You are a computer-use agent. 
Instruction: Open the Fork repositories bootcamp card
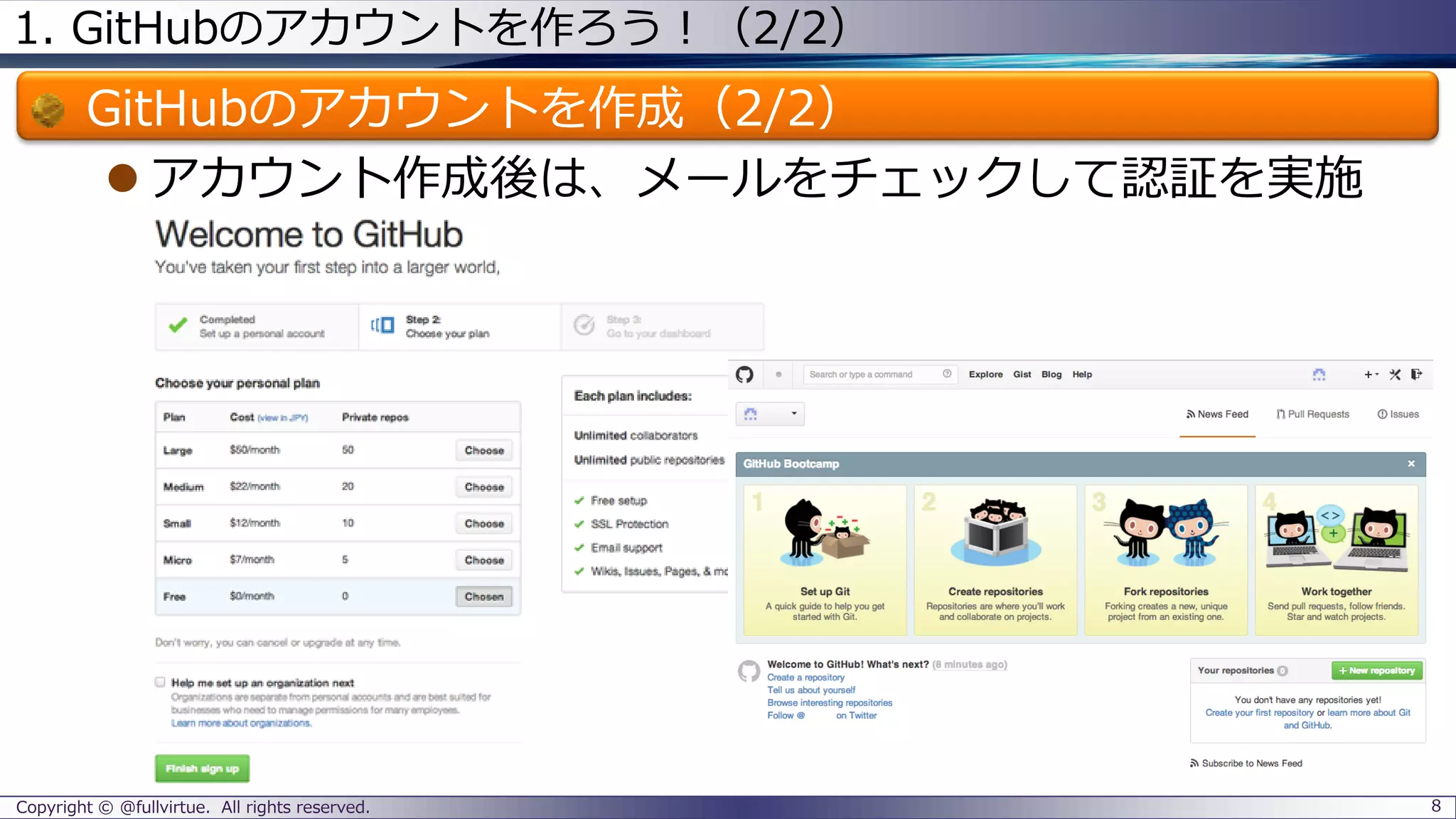[1166, 560]
